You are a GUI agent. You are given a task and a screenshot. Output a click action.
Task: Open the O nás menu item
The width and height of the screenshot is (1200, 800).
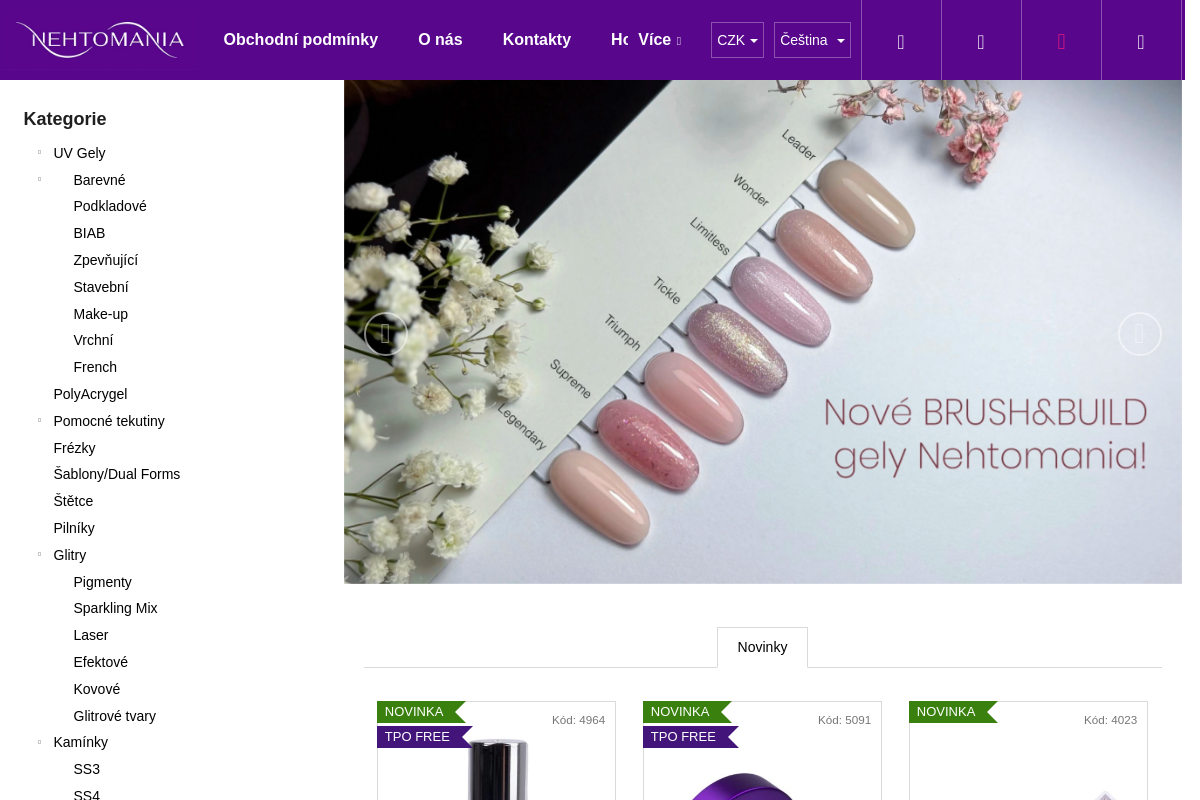[440, 40]
